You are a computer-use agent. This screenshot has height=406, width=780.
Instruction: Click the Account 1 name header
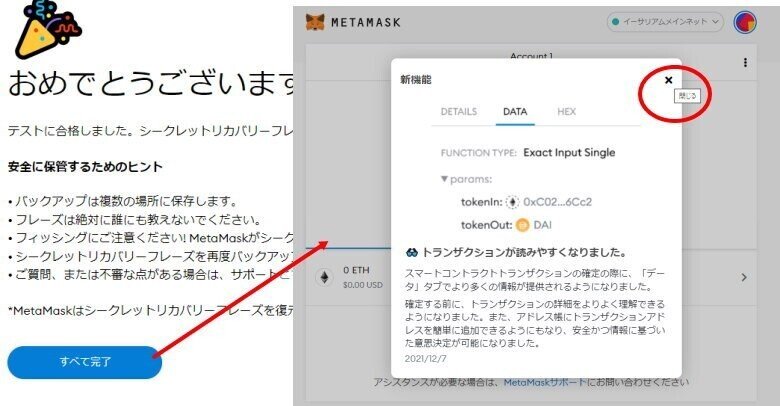[x=531, y=56]
